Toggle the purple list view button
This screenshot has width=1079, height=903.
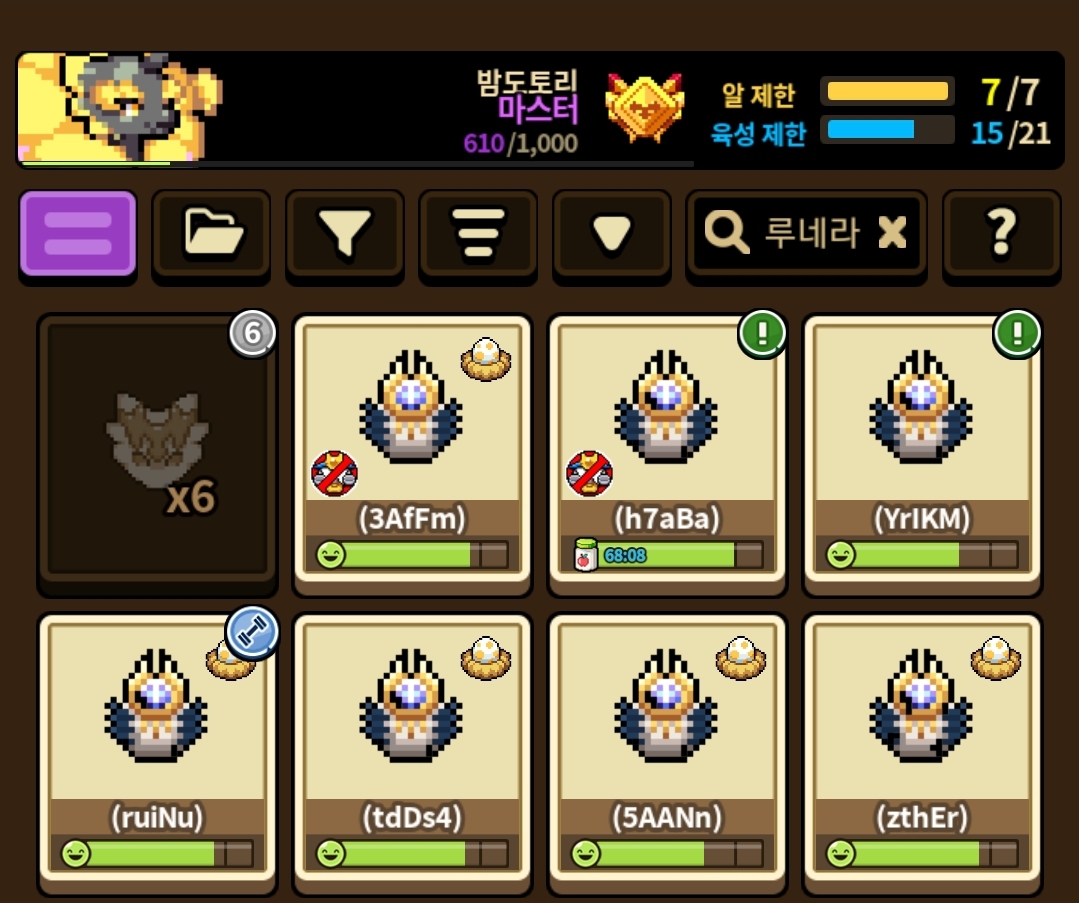coord(78,233)
